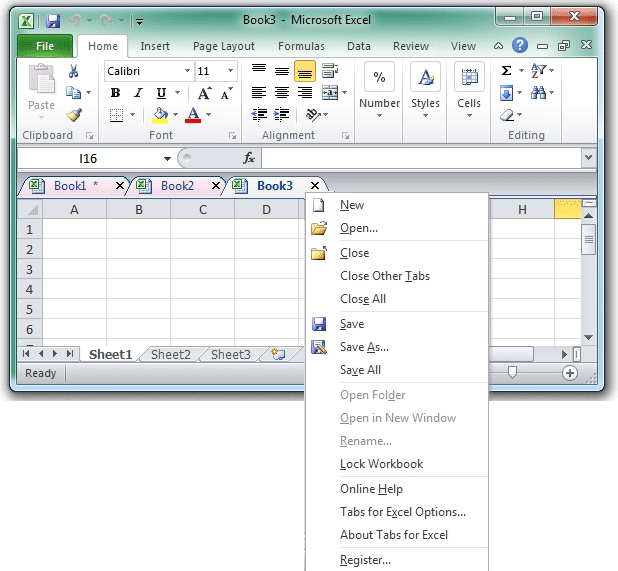Viewport: 618px width, 571px height.
Task: Switch to the Formulas tab
Action: [301, 46]
